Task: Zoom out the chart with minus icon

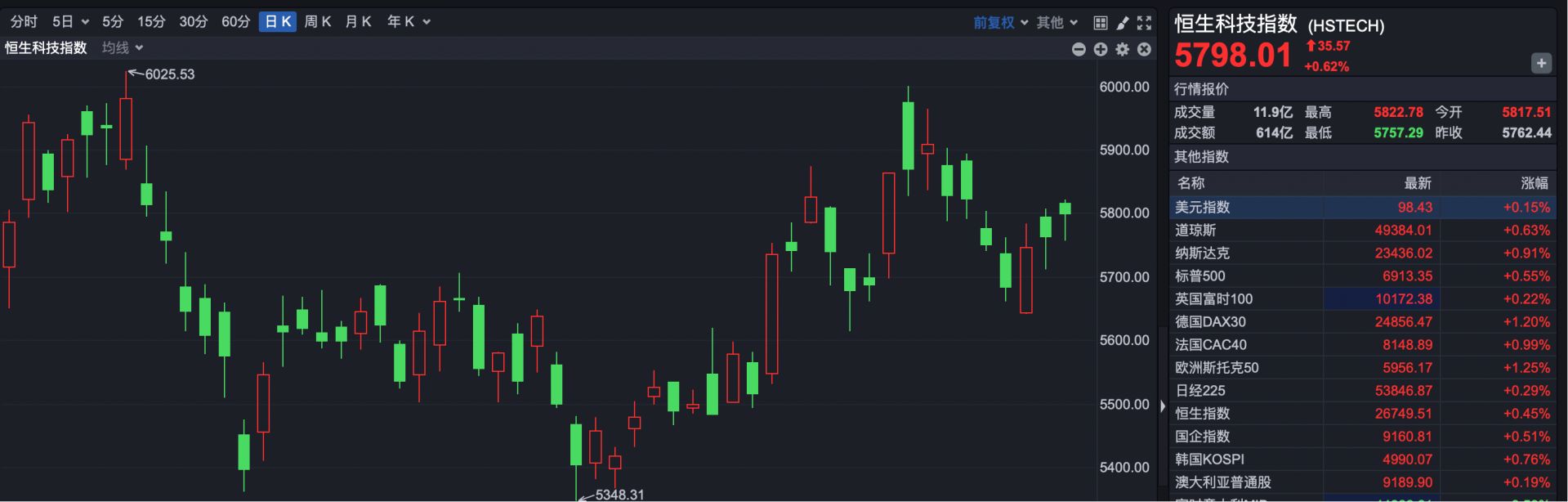Action: [1079, 50]
